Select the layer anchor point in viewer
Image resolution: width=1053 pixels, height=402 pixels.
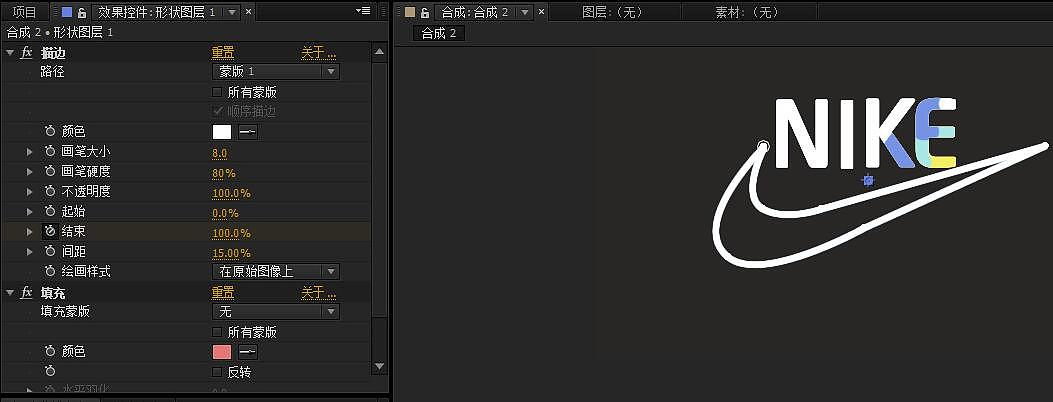[x=868, y=180]
